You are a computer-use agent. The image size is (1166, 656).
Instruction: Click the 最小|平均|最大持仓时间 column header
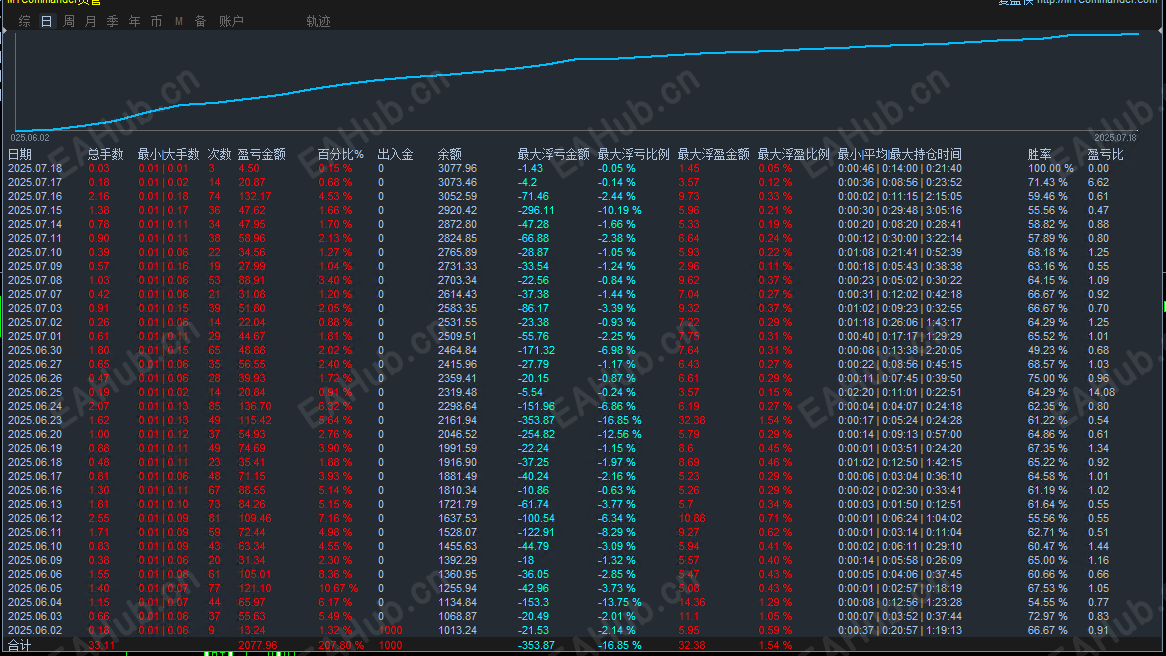(x=900, y=155)
